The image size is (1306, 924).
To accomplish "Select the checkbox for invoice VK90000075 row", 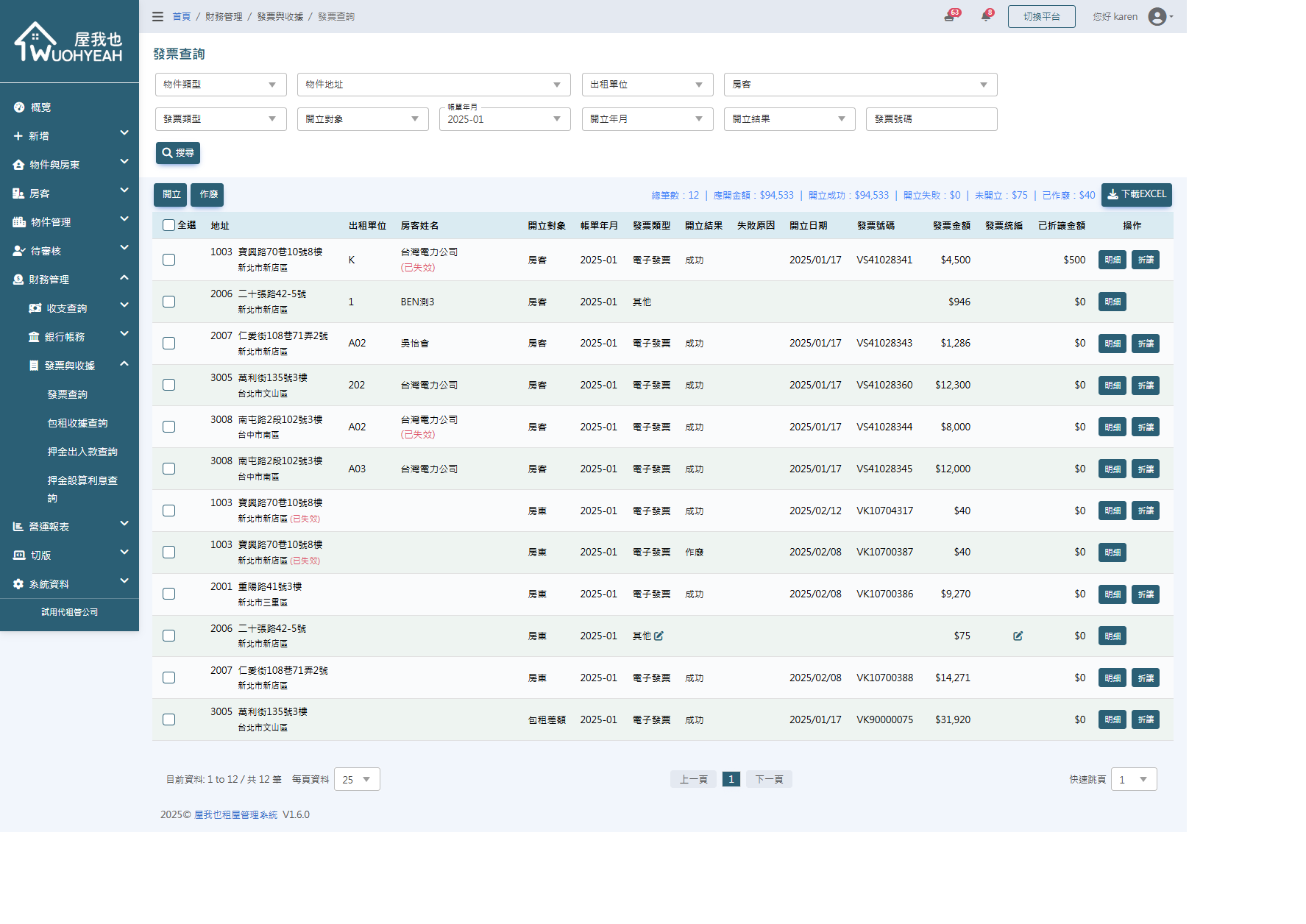I will click(x=169, y=719).
